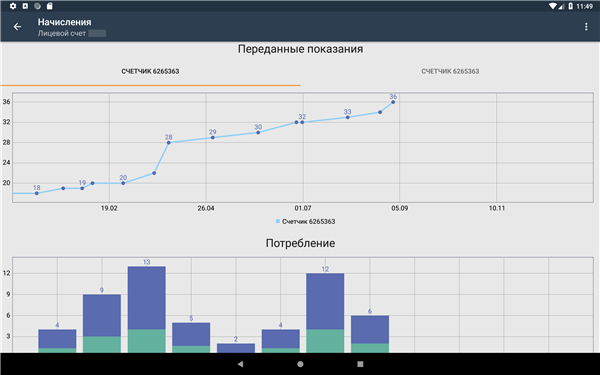
Task: Tap the Android home circle button
Action: (300, 364)
